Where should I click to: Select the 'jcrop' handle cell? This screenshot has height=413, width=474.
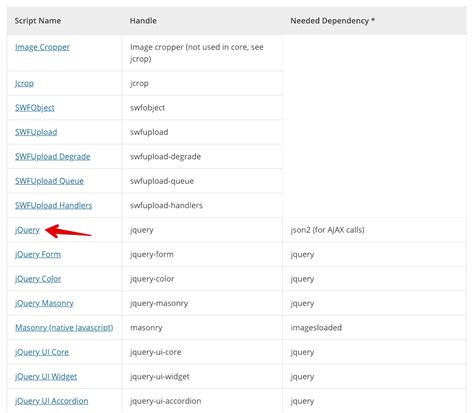pos(202,83)
